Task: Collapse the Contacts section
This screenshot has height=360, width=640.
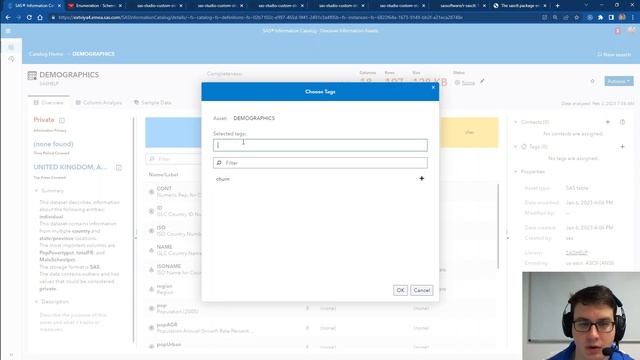Action: (516, 122)
